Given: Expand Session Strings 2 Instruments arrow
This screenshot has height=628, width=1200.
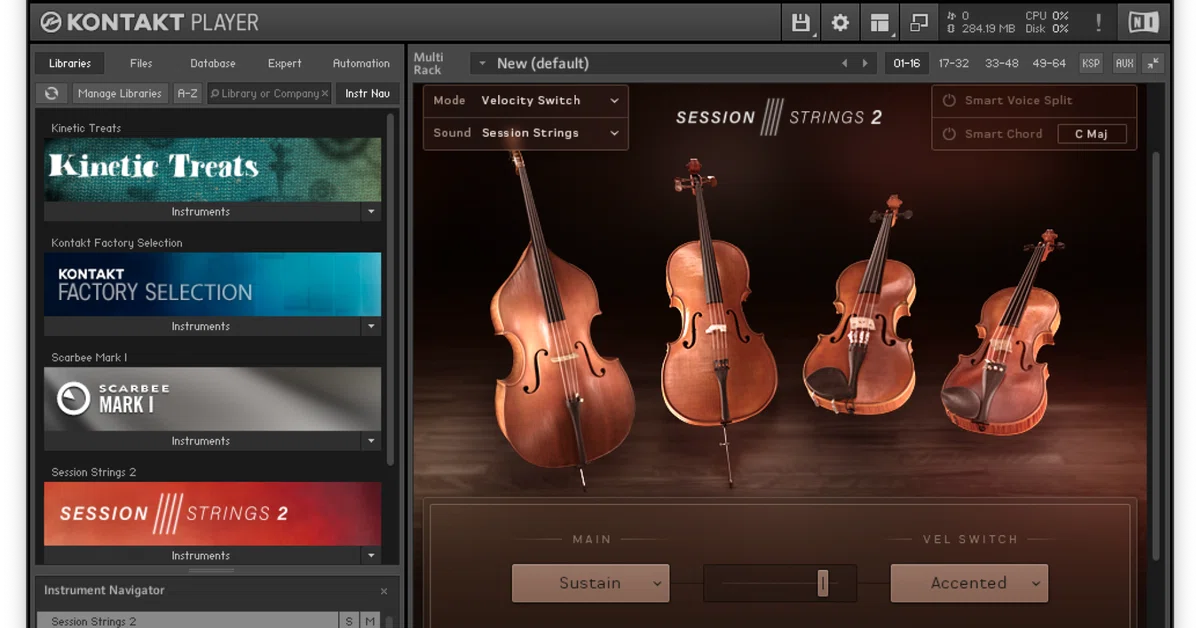Looking at the screenshot, I should tap(371, 555).
